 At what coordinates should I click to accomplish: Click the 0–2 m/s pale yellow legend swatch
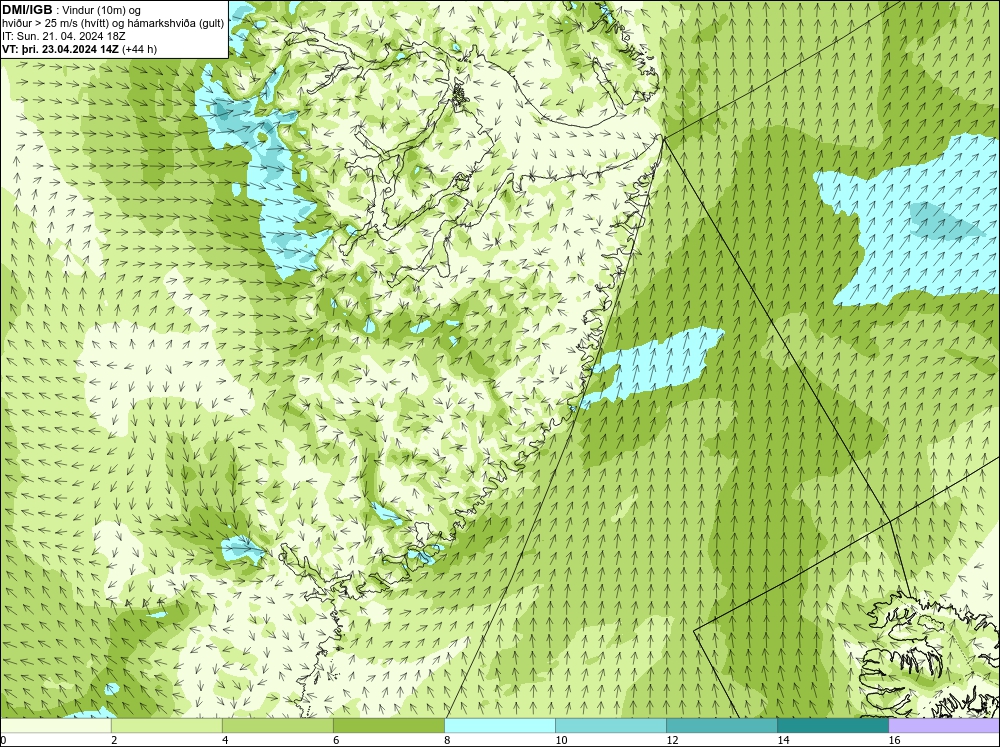tap(55, 725)
